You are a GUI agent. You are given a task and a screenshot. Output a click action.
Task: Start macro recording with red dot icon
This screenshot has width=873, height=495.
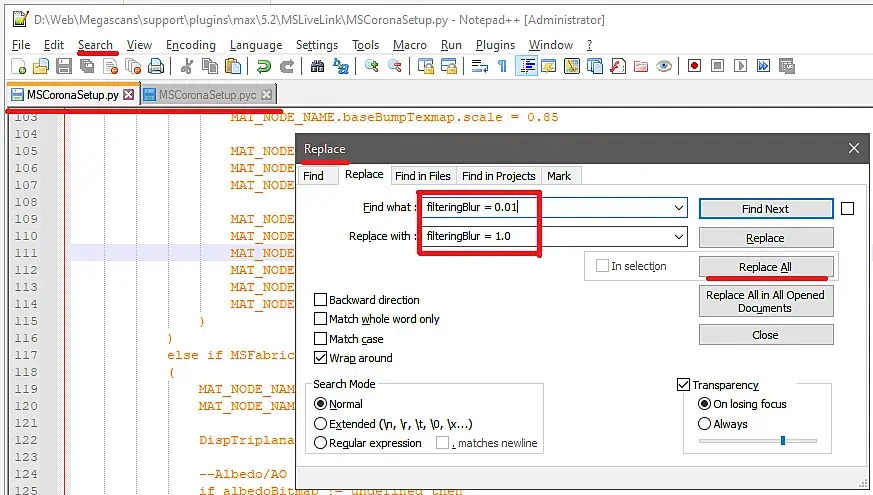(694, 66)
